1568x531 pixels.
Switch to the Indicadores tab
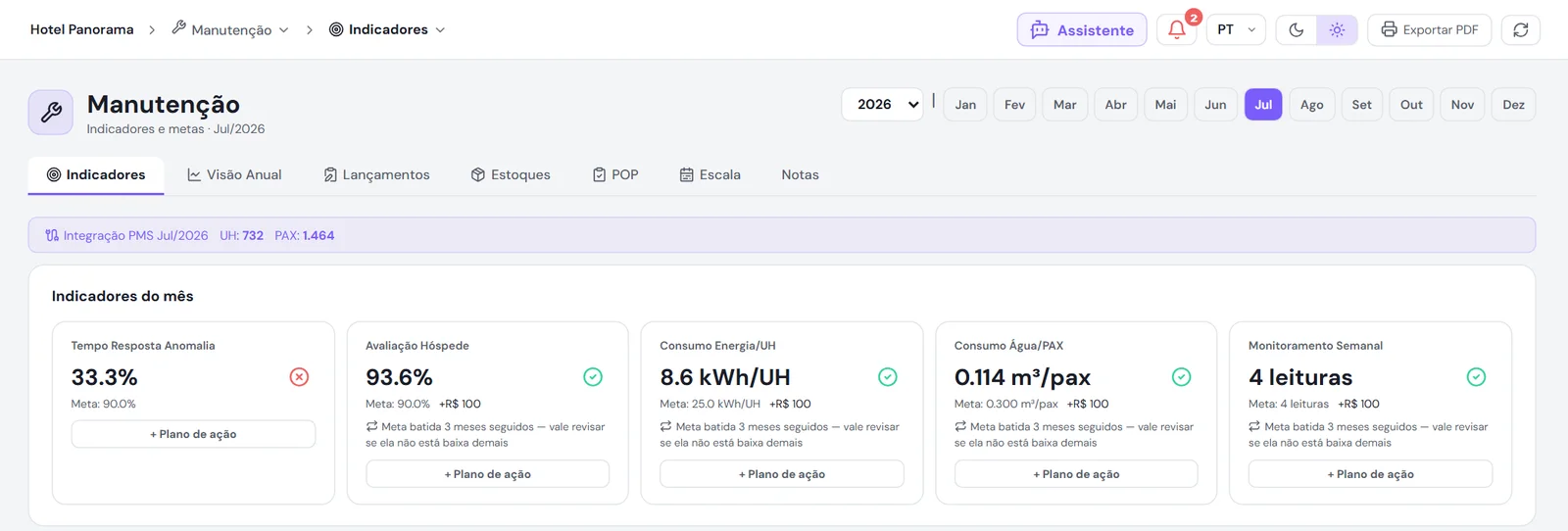click(96, 174)
